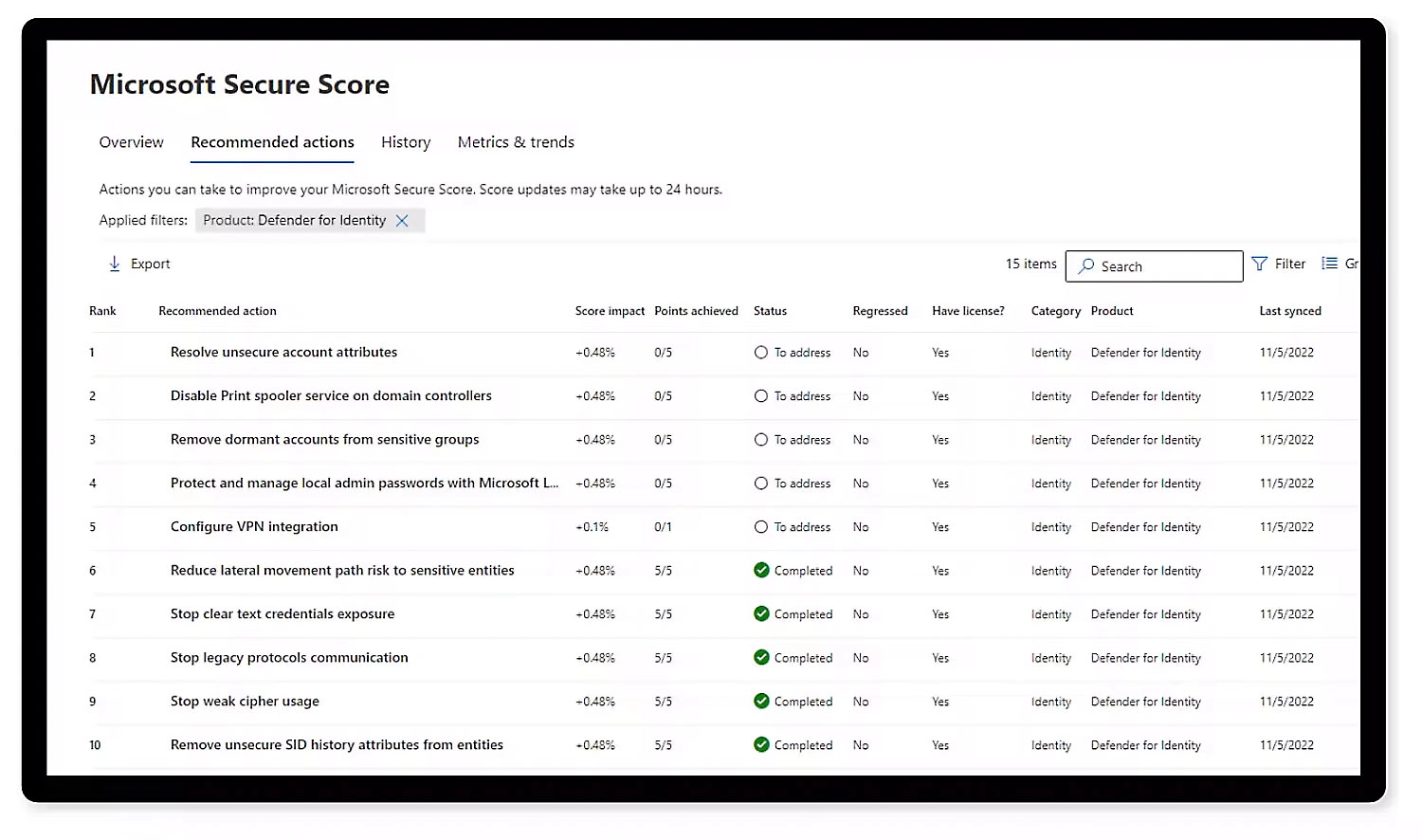Viewport: 1422px width, 840px height.
Task: Click the To address circle for Configure VPN integration
Action: point(761,527)
